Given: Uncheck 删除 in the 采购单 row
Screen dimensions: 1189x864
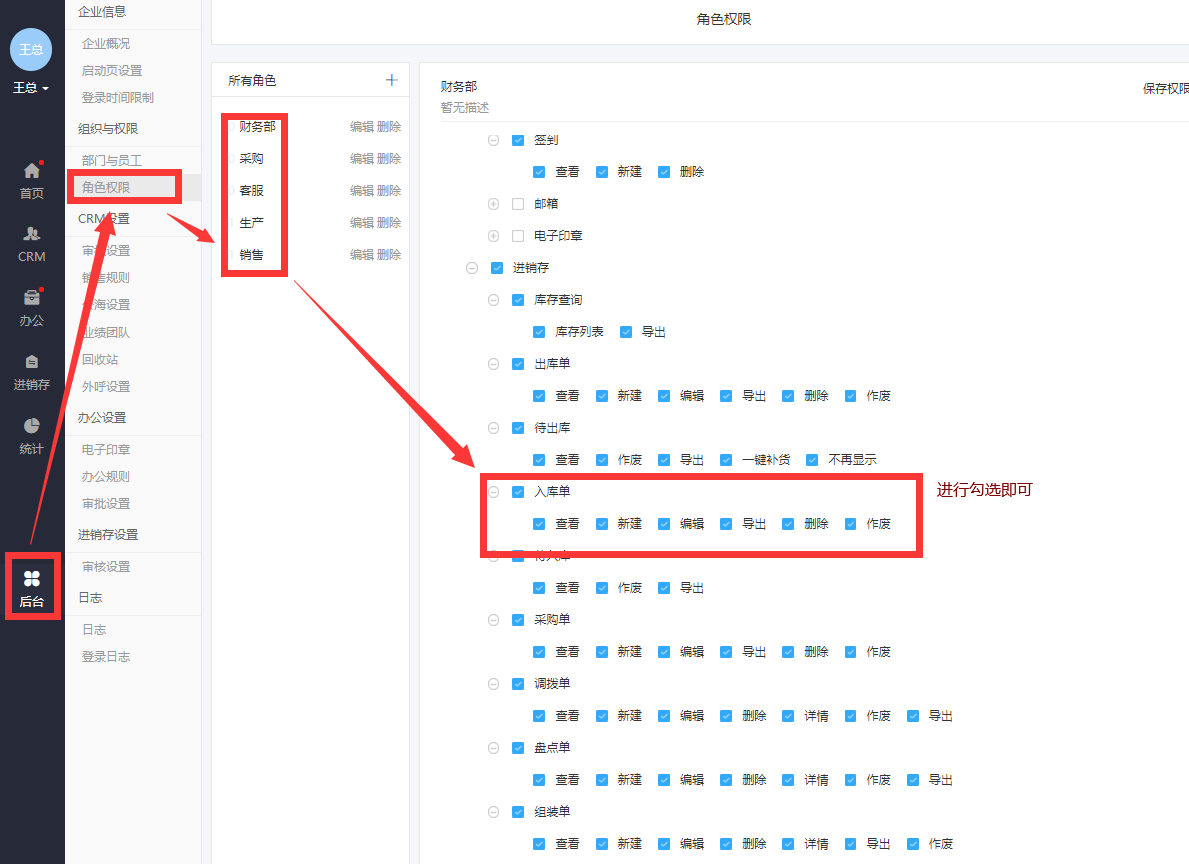Looking at the screenshot, I should tap(788, 652).
